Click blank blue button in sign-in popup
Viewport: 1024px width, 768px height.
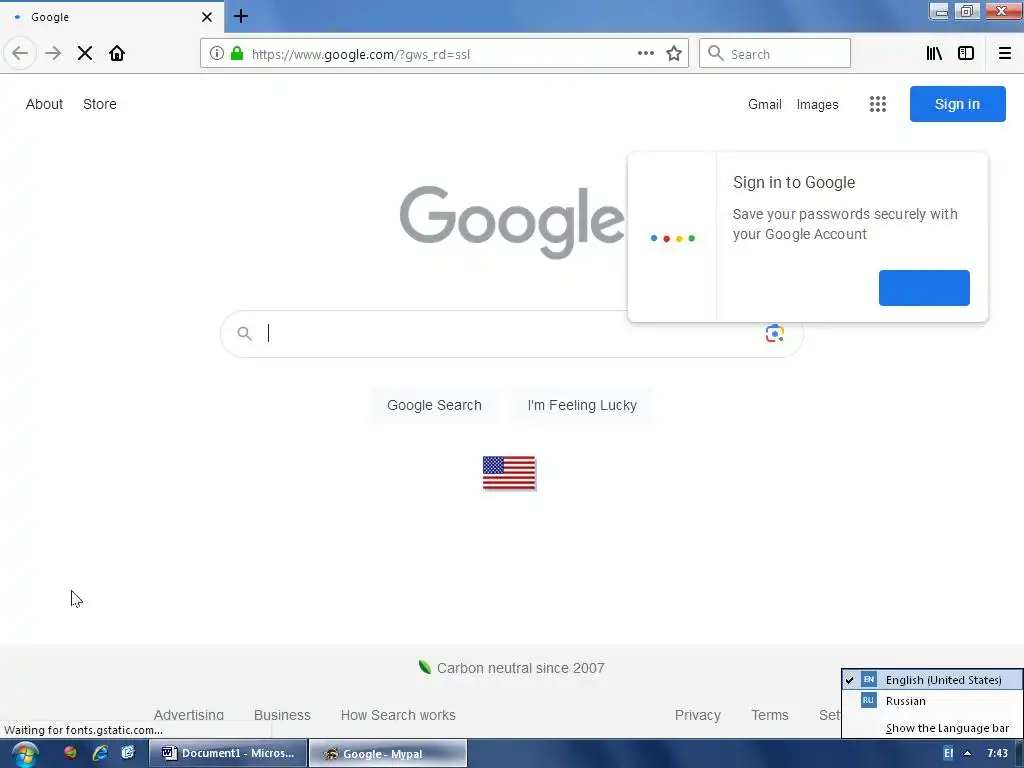tap(924, 287)
